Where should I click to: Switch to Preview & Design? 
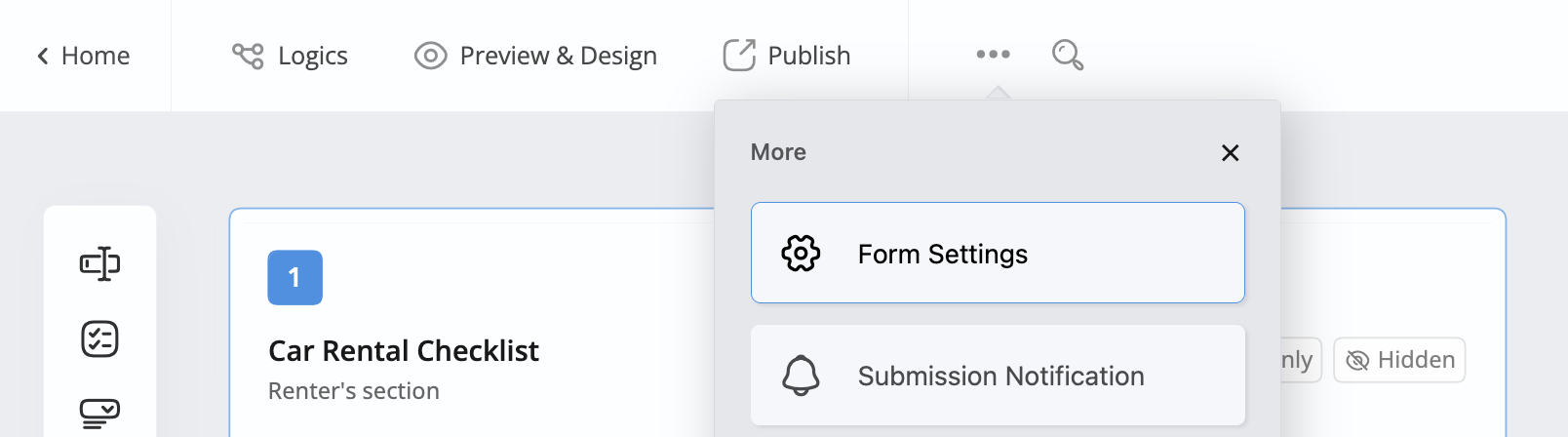tap(535, 56)
